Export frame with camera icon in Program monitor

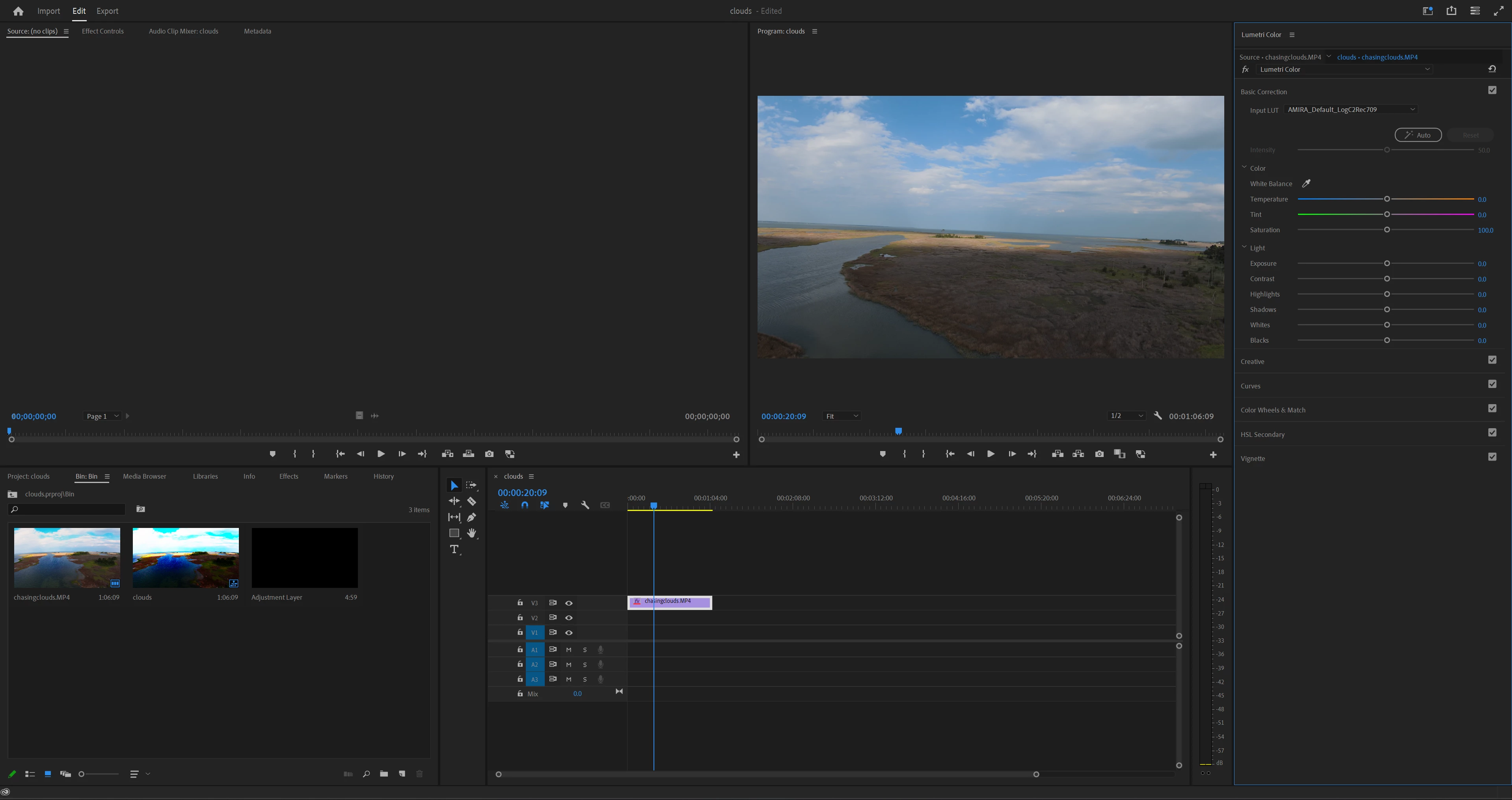[x=1099, y=454]
